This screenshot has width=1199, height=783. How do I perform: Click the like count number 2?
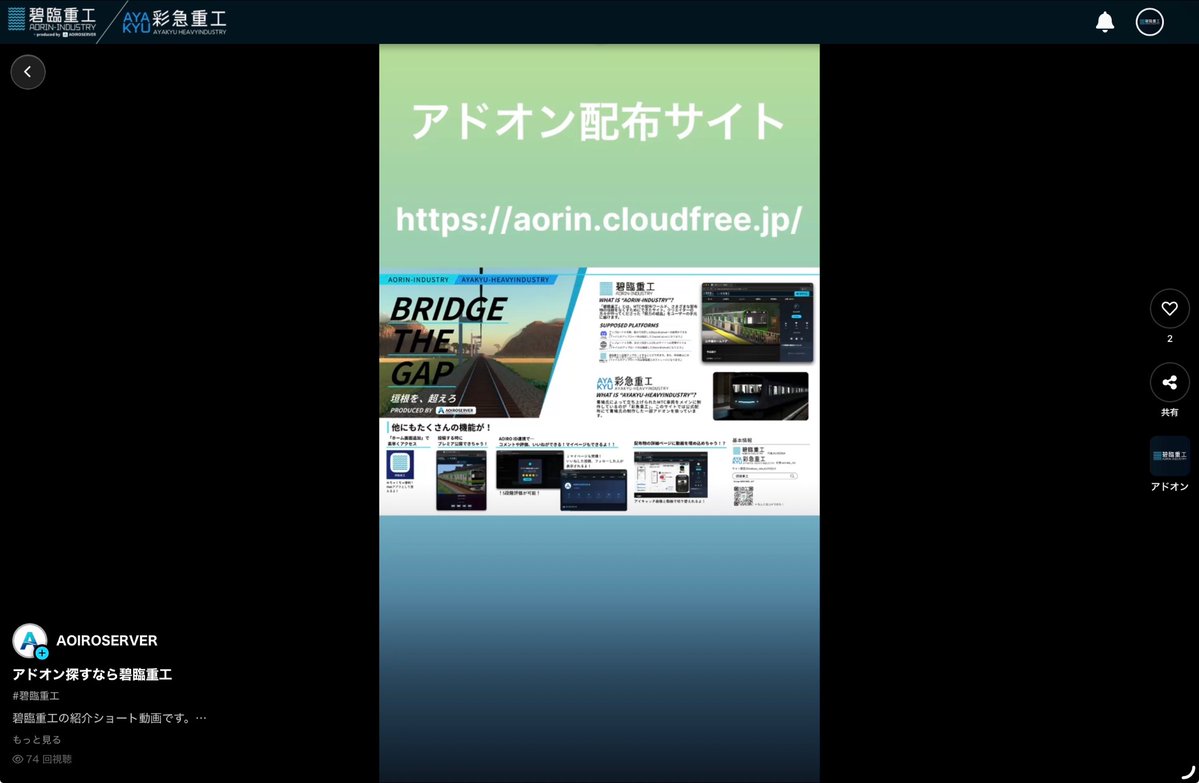coord(1169,338)
